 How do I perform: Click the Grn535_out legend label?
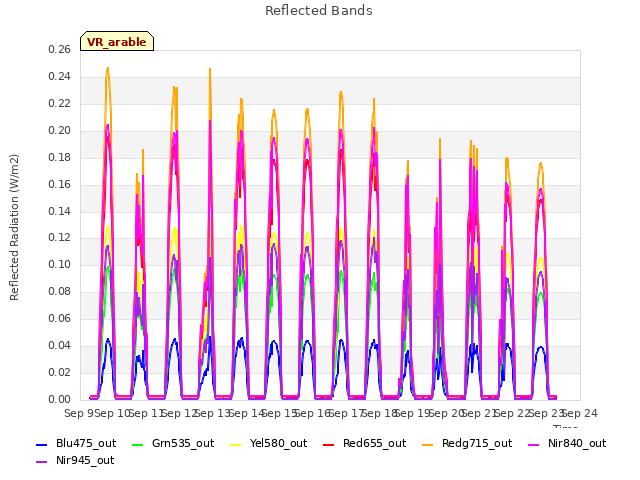point(183,444)
